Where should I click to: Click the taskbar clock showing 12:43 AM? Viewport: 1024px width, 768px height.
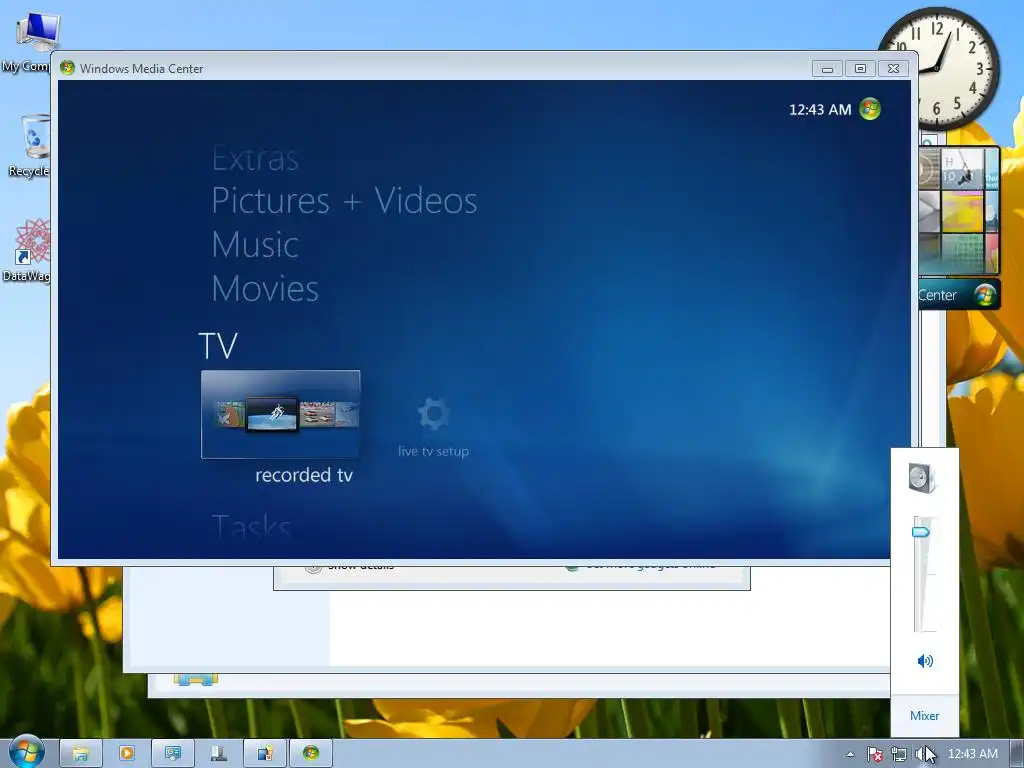(972, 754)
